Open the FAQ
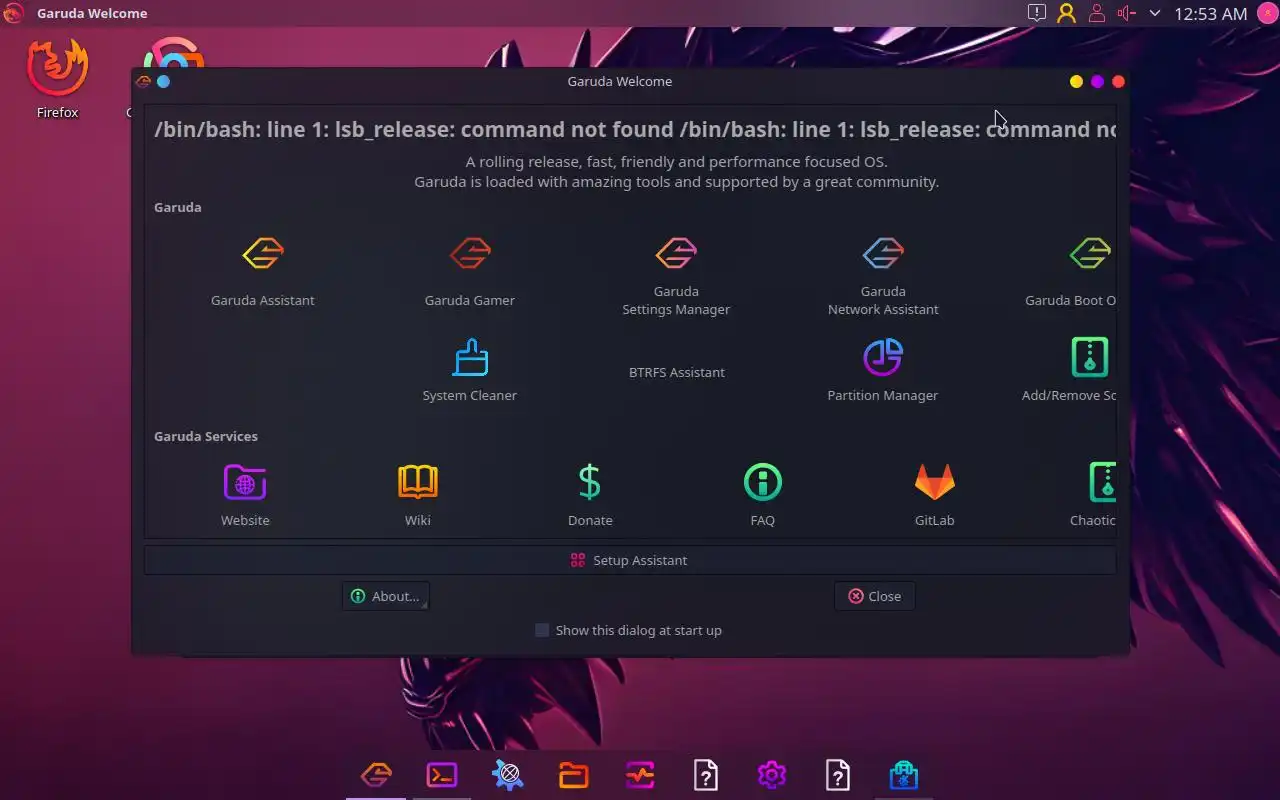 point(762,495)
